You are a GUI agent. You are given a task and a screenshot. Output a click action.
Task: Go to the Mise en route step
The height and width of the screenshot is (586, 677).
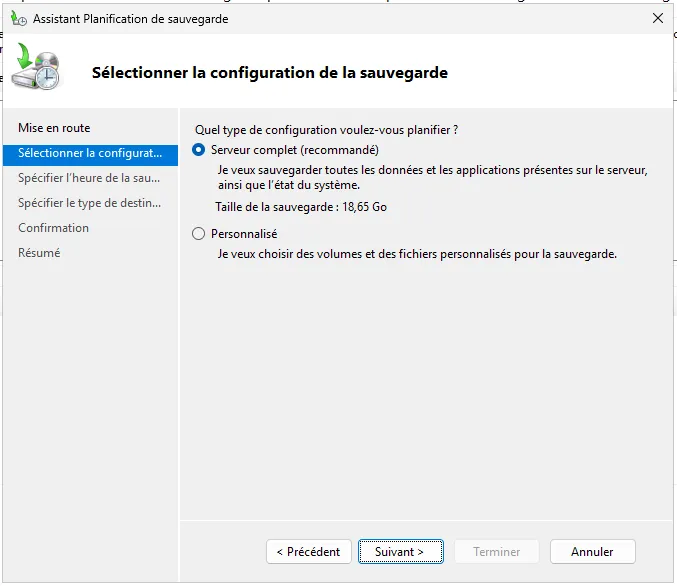pyautogui.click(x=54, y=128)
